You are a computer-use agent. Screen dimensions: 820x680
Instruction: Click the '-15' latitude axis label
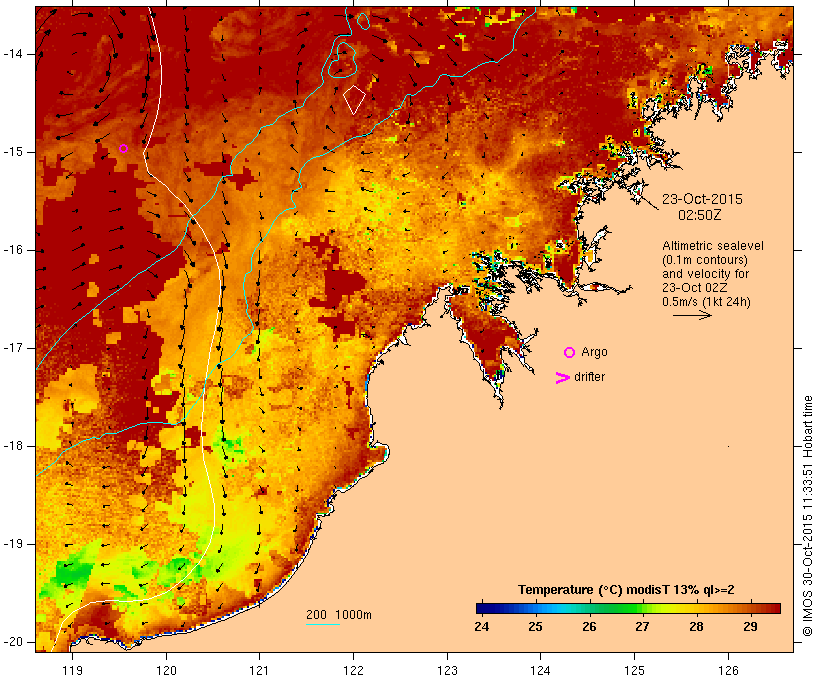[13, 152]
